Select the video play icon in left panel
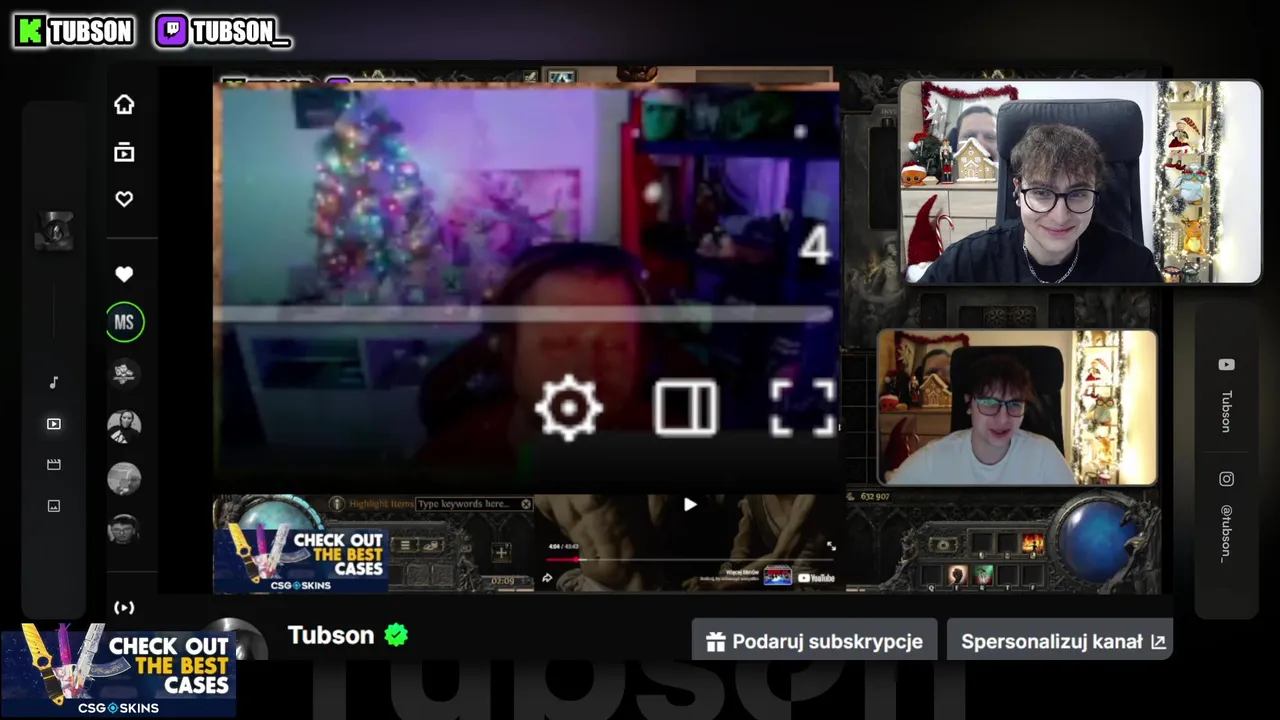Screen dimensions: 1280x720 click(x=54, y=424)
